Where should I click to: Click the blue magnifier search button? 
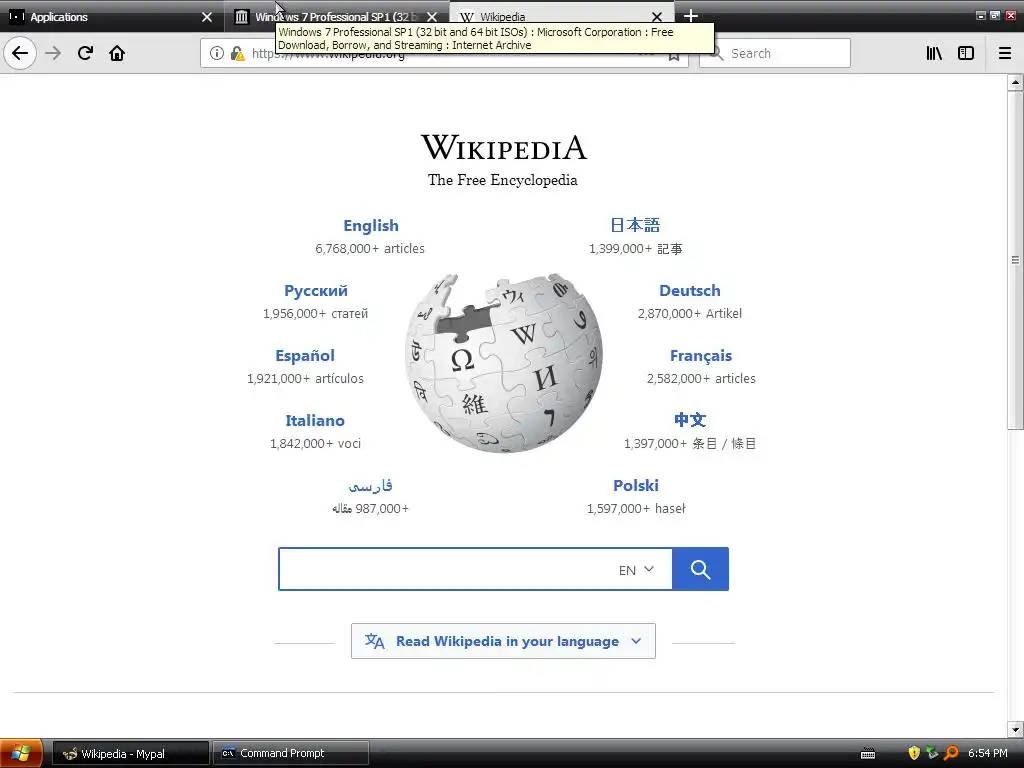click(700, 569)
